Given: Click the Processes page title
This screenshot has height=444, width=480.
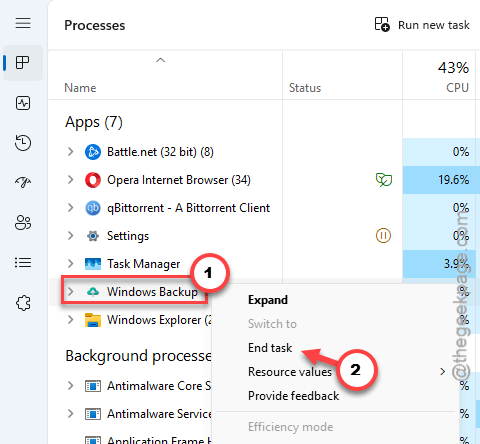Looking at the screenshot, I should tap(95, 25).
